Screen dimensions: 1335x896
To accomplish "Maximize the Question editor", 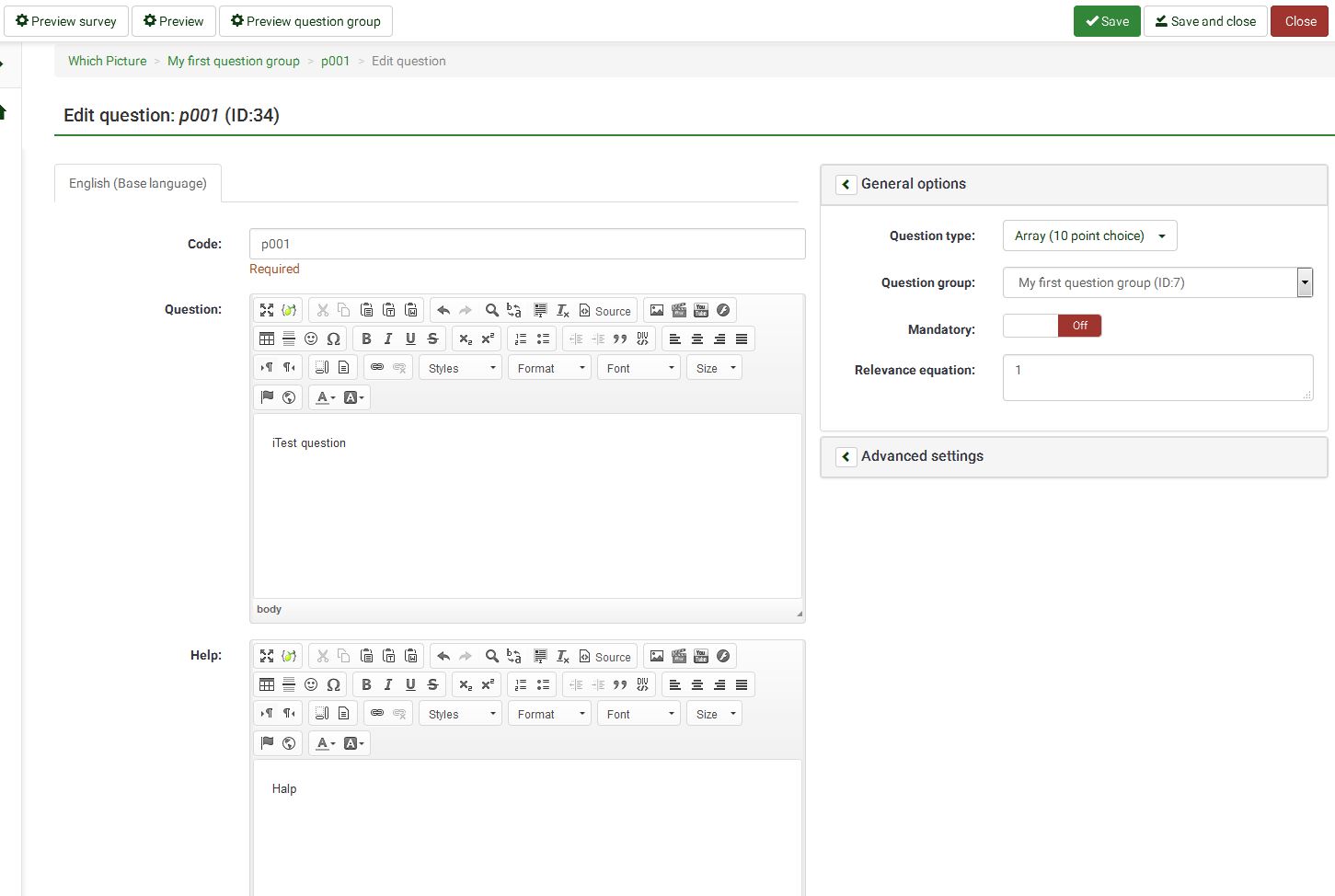I will point(267,310).
